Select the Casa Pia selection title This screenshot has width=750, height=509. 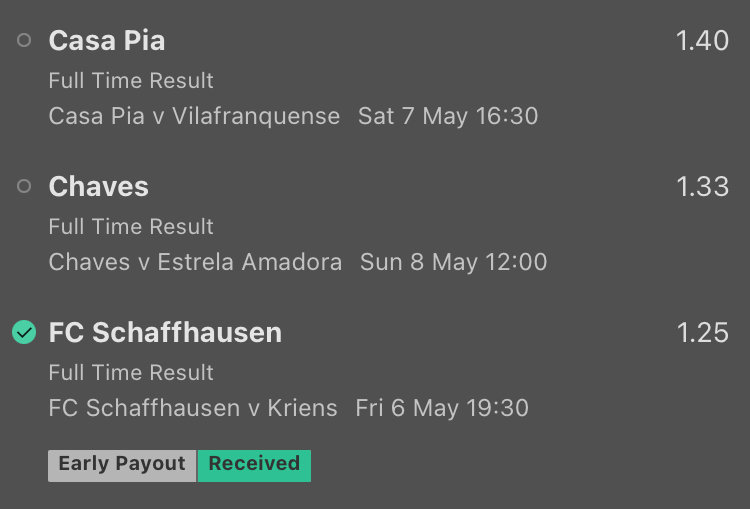click(107, 41)
